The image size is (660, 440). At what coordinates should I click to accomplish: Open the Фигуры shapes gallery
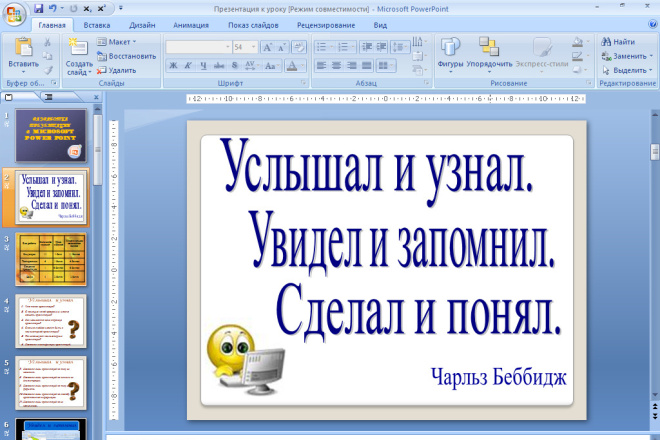click(450, 55)
